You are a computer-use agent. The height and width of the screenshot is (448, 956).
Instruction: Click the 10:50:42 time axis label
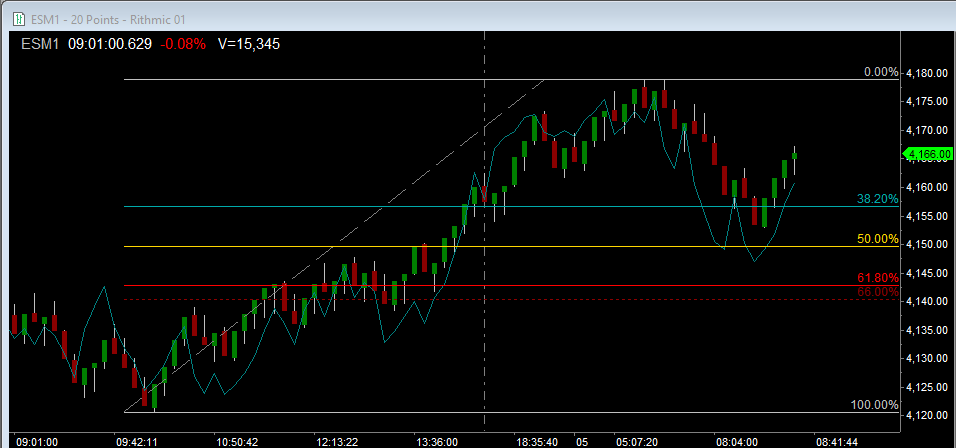tap(237, 441)
